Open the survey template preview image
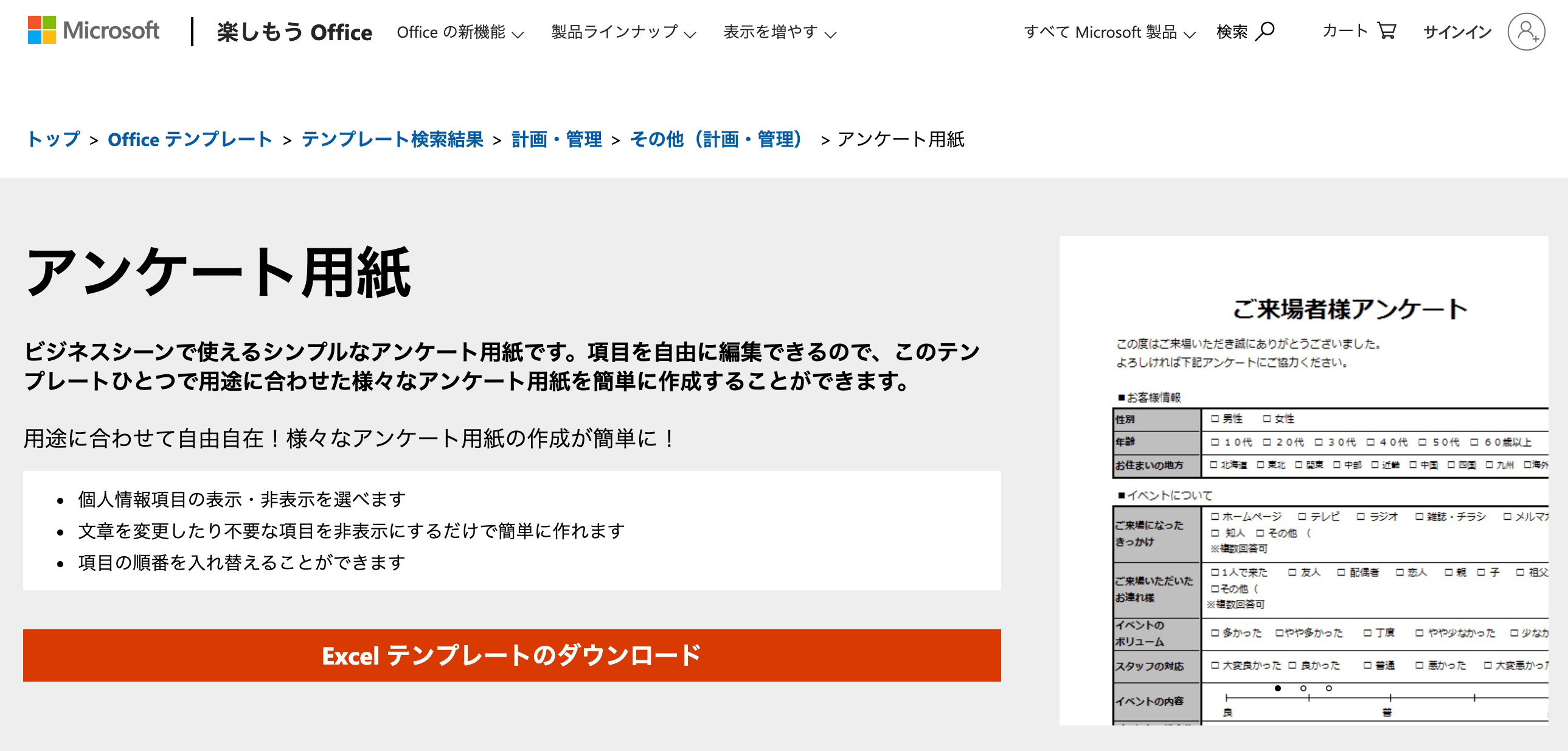The image size is (1568, 751). click(x=1303, y=480)
